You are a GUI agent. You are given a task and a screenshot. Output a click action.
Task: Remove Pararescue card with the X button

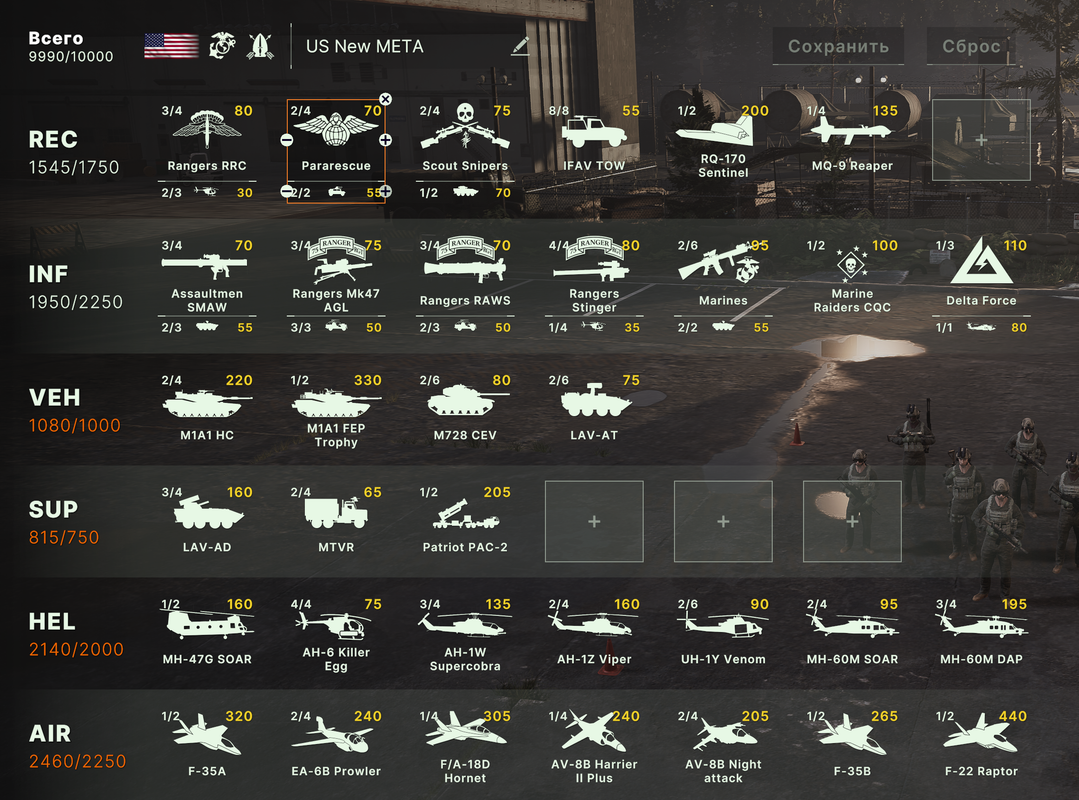pos(385,99)
